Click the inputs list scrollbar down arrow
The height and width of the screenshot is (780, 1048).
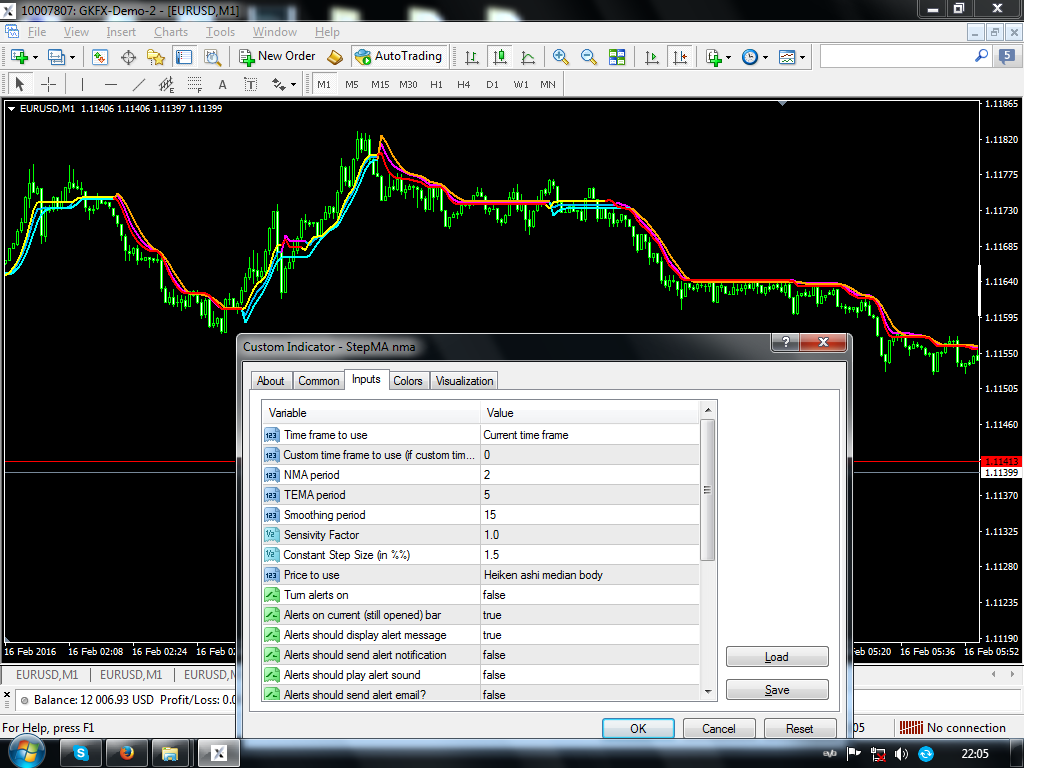click(x=708, y=692)
